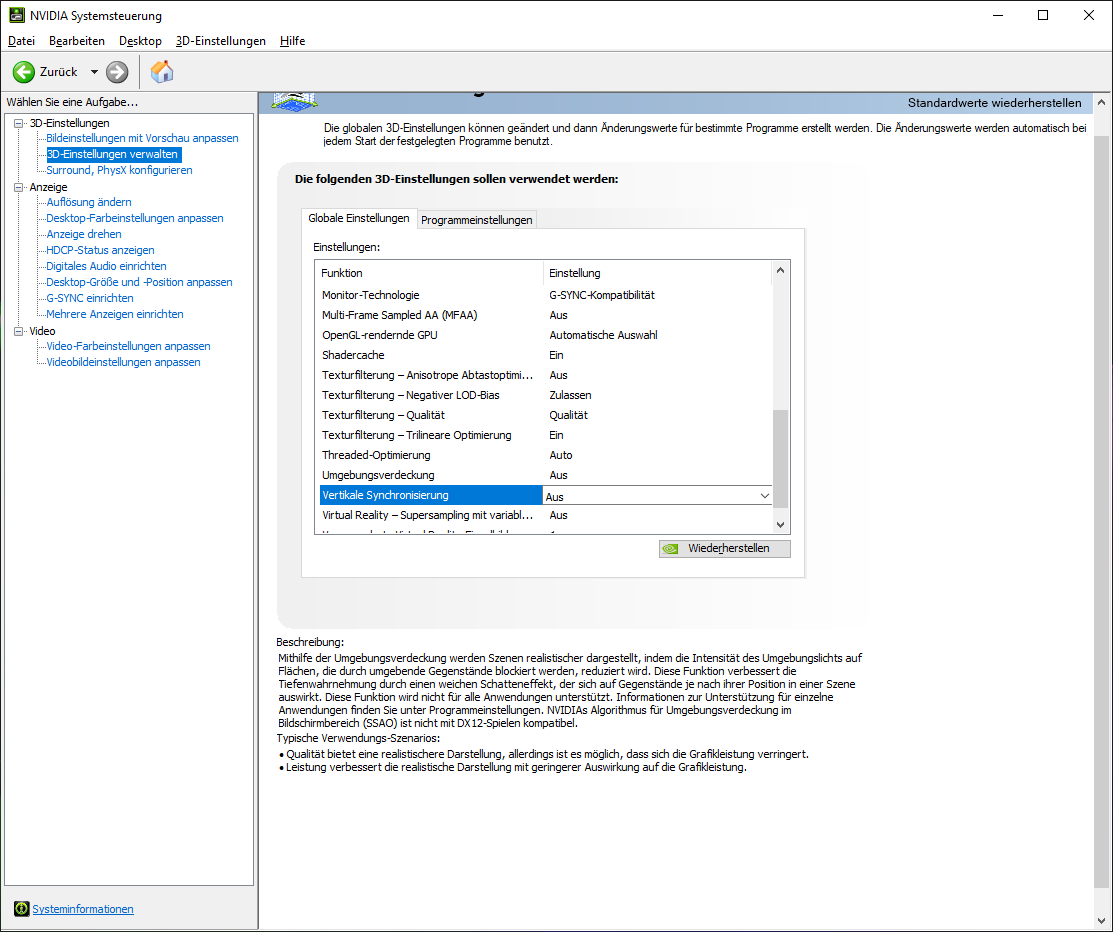The height and width of the screenshot is (932, 1113).
Task: Open the Datei menu
Action: coord(21,40)
